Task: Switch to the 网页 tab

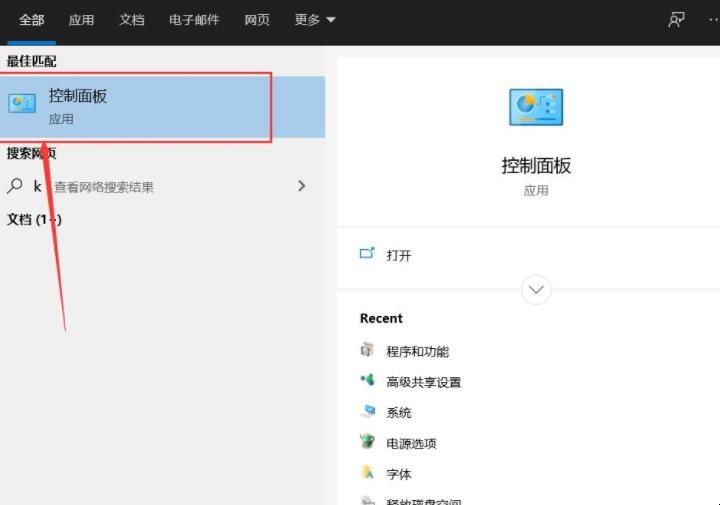Action: point(257,20)
